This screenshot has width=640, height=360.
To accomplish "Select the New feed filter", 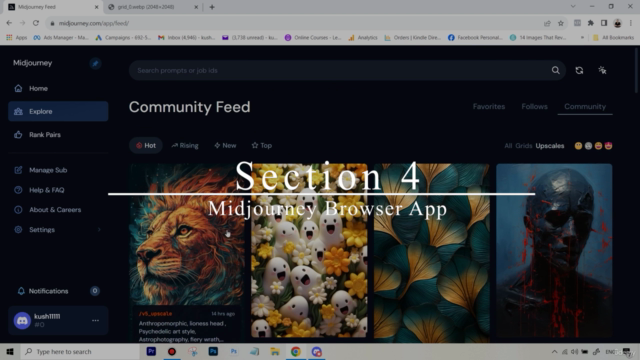I will [225, 146].
